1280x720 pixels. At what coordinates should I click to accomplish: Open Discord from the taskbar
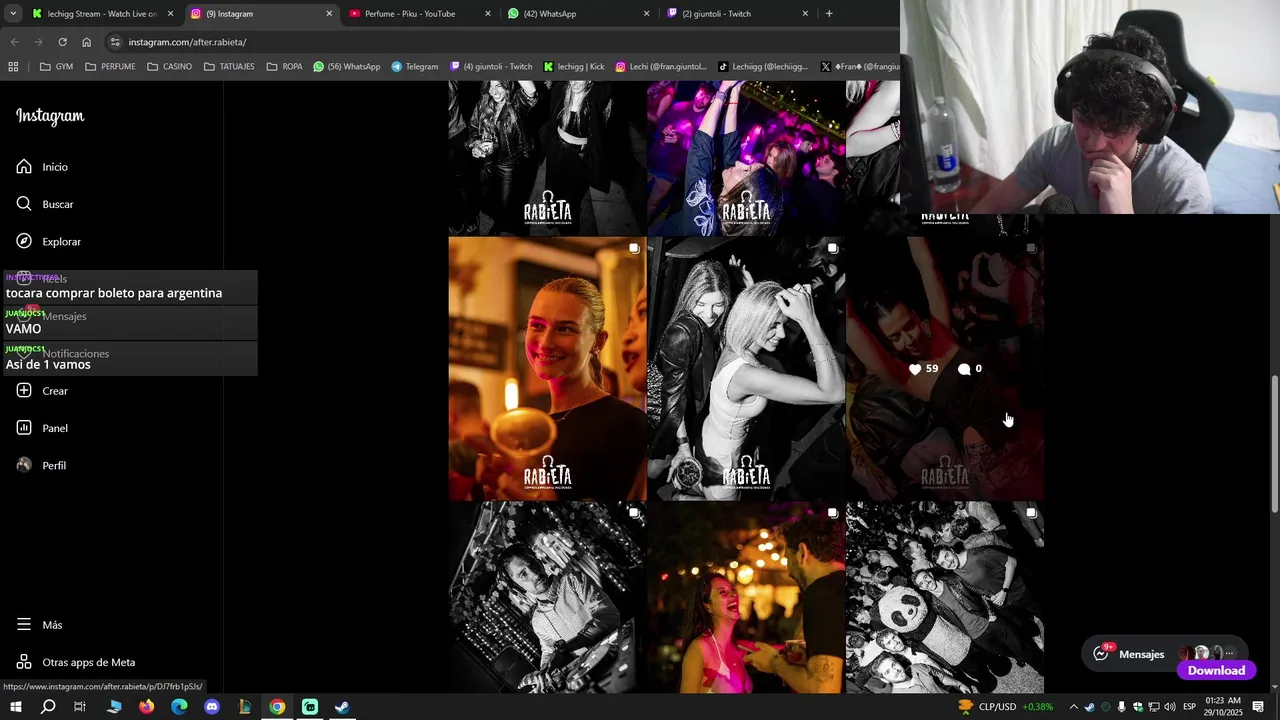(212, 707)
